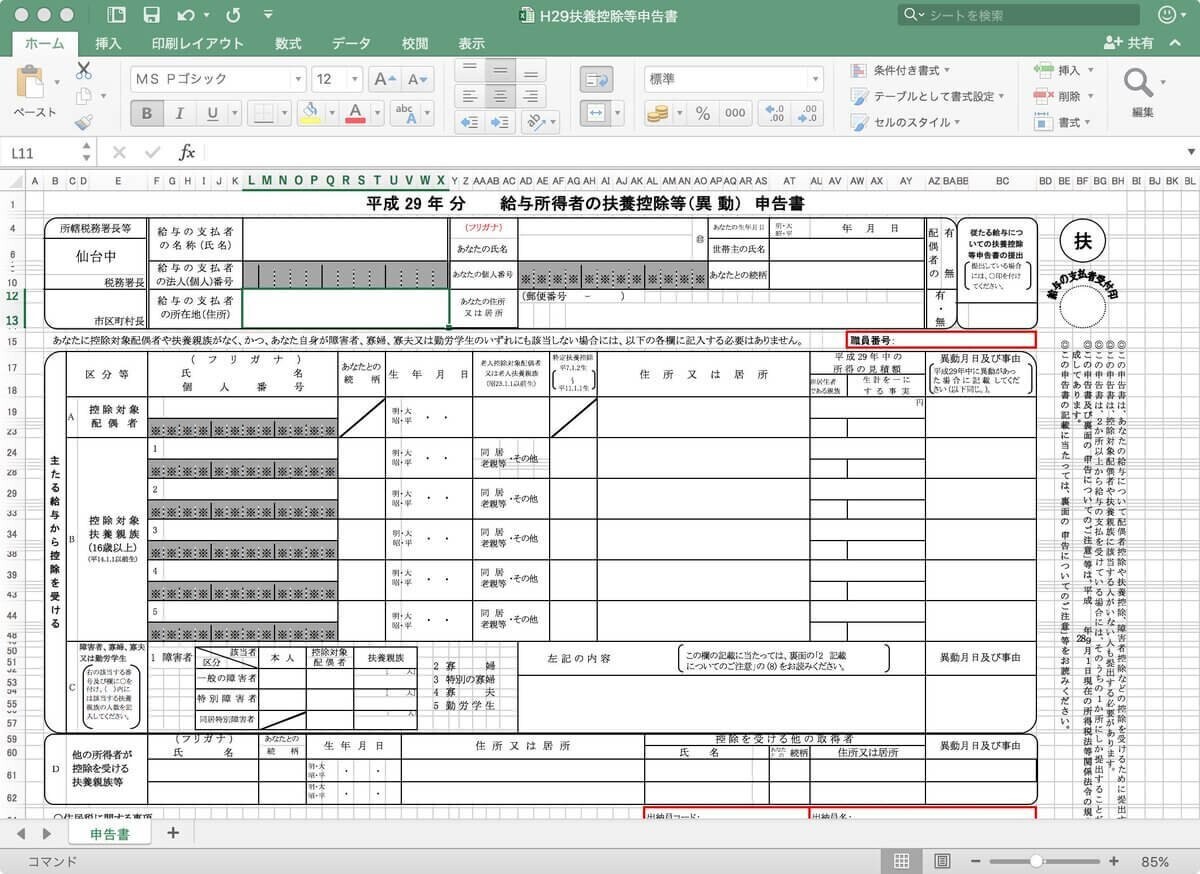Open the font color dropdown arrow
Viewport: 1200px width, 874px height.
click(x=375, y=113)
